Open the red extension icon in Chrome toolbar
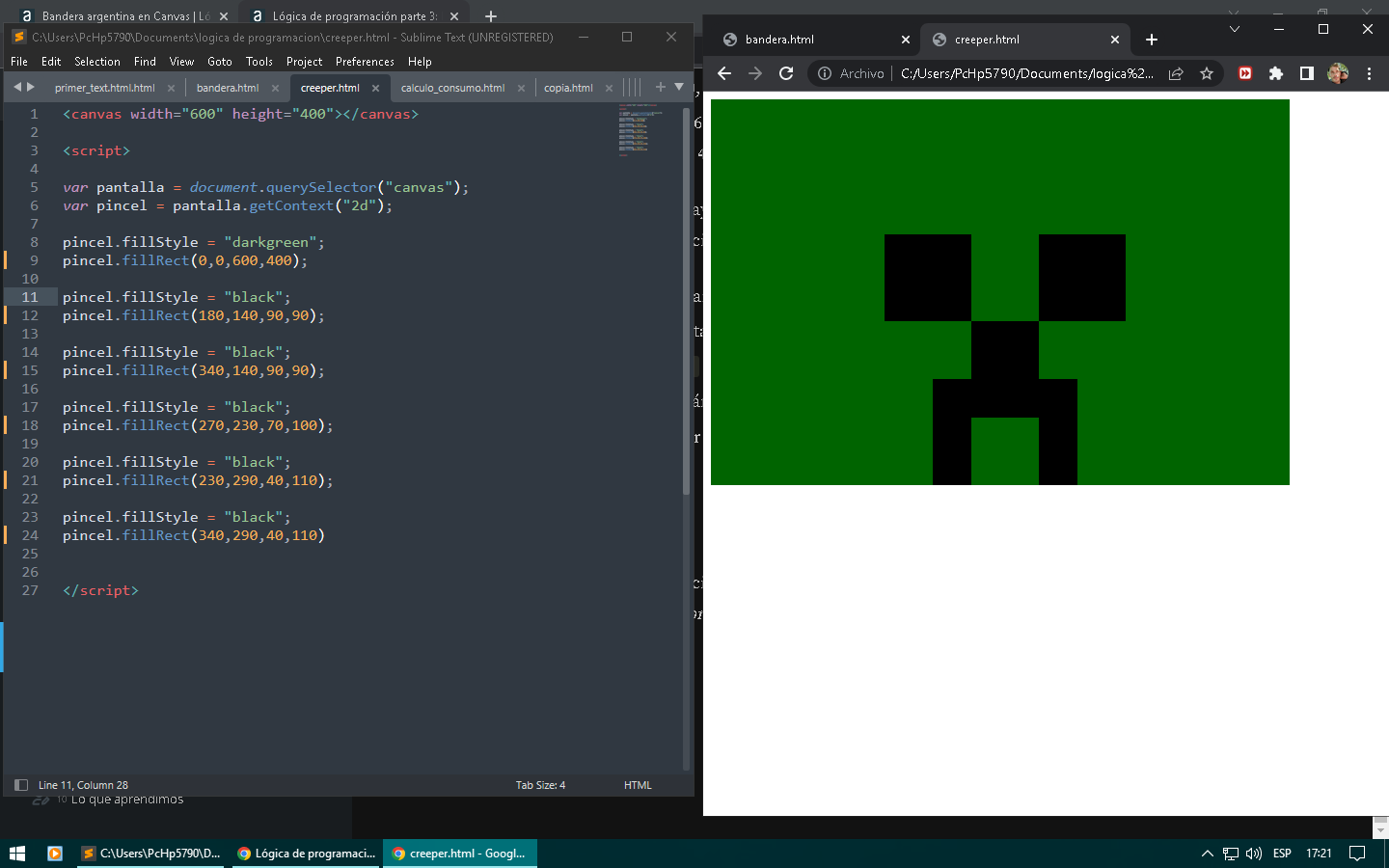Screen dimensions: 1389x868 coord(1245,73)
